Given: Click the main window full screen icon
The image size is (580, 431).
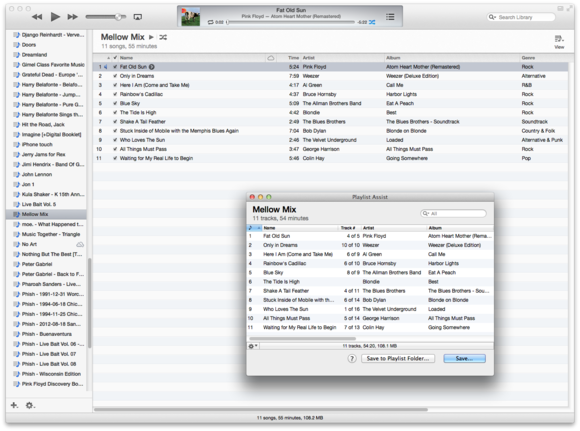Looking at the screenshot, I should [x=570, y=8].
